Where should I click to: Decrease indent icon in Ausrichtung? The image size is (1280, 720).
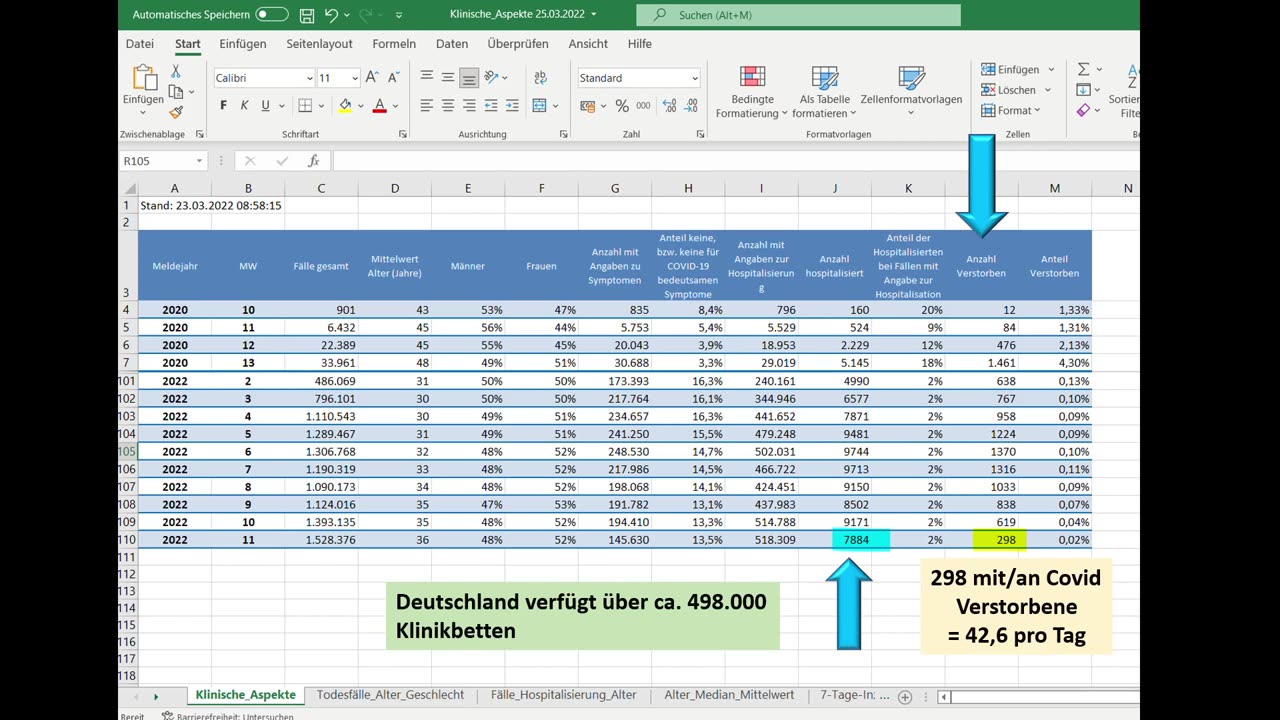tap(492, 106)
